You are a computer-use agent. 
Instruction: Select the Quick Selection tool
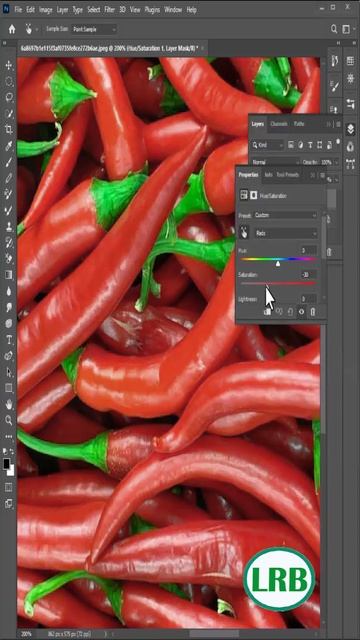9,113
